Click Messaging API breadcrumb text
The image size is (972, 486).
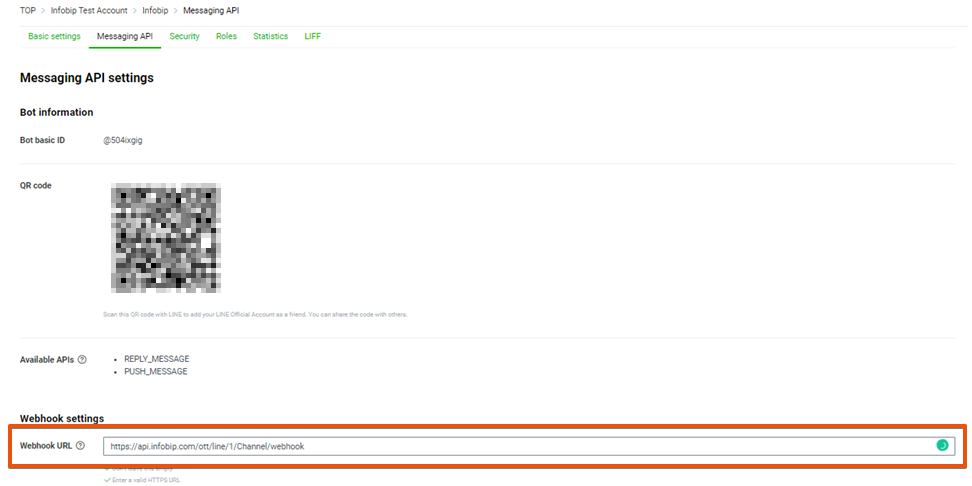click(211, 11)
